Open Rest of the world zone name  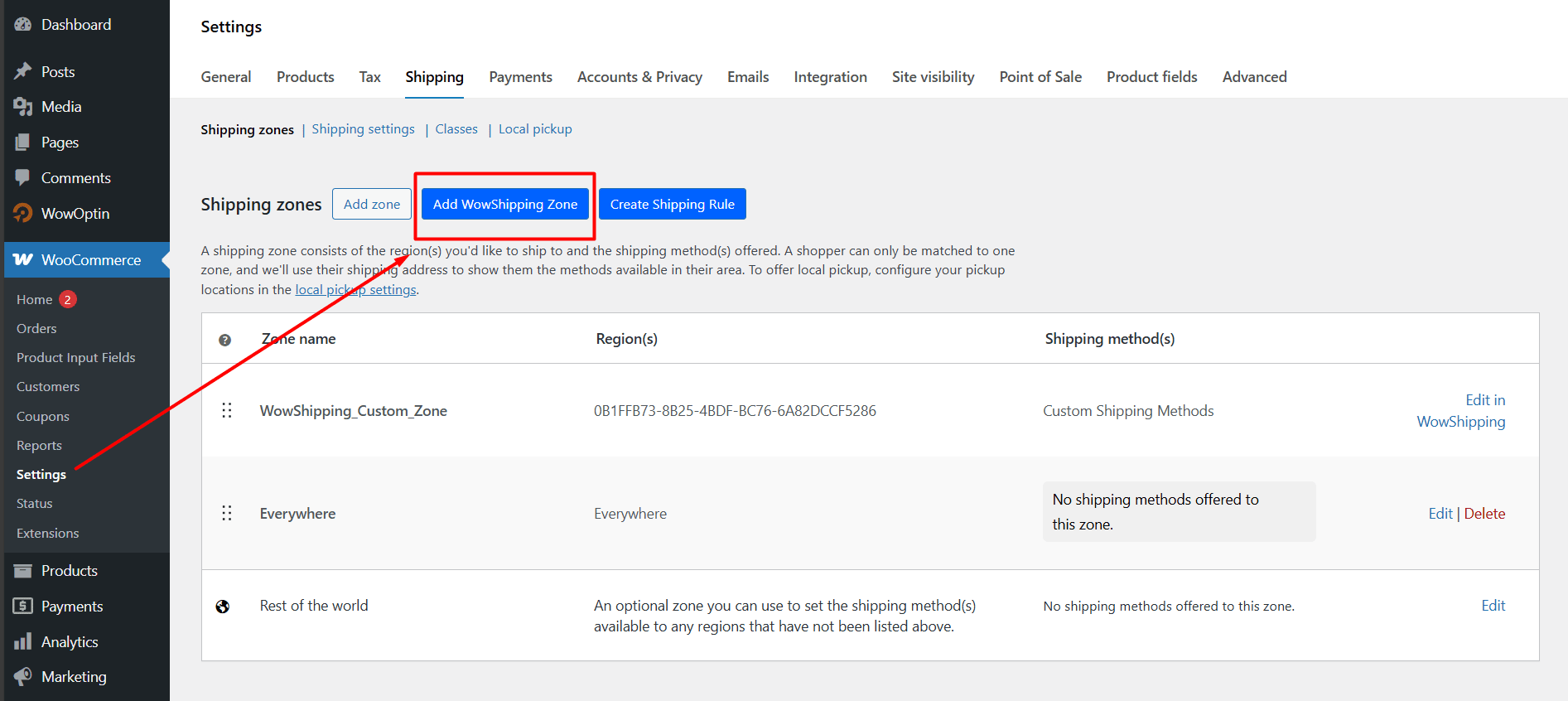click(x=314, y=606)
